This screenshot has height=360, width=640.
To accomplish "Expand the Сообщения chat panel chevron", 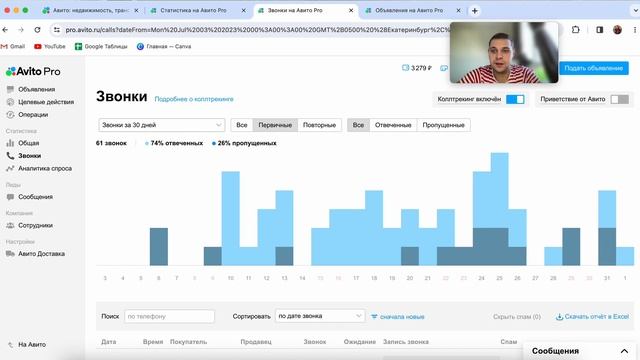I will pyautogui.click(x=624, y=351).
